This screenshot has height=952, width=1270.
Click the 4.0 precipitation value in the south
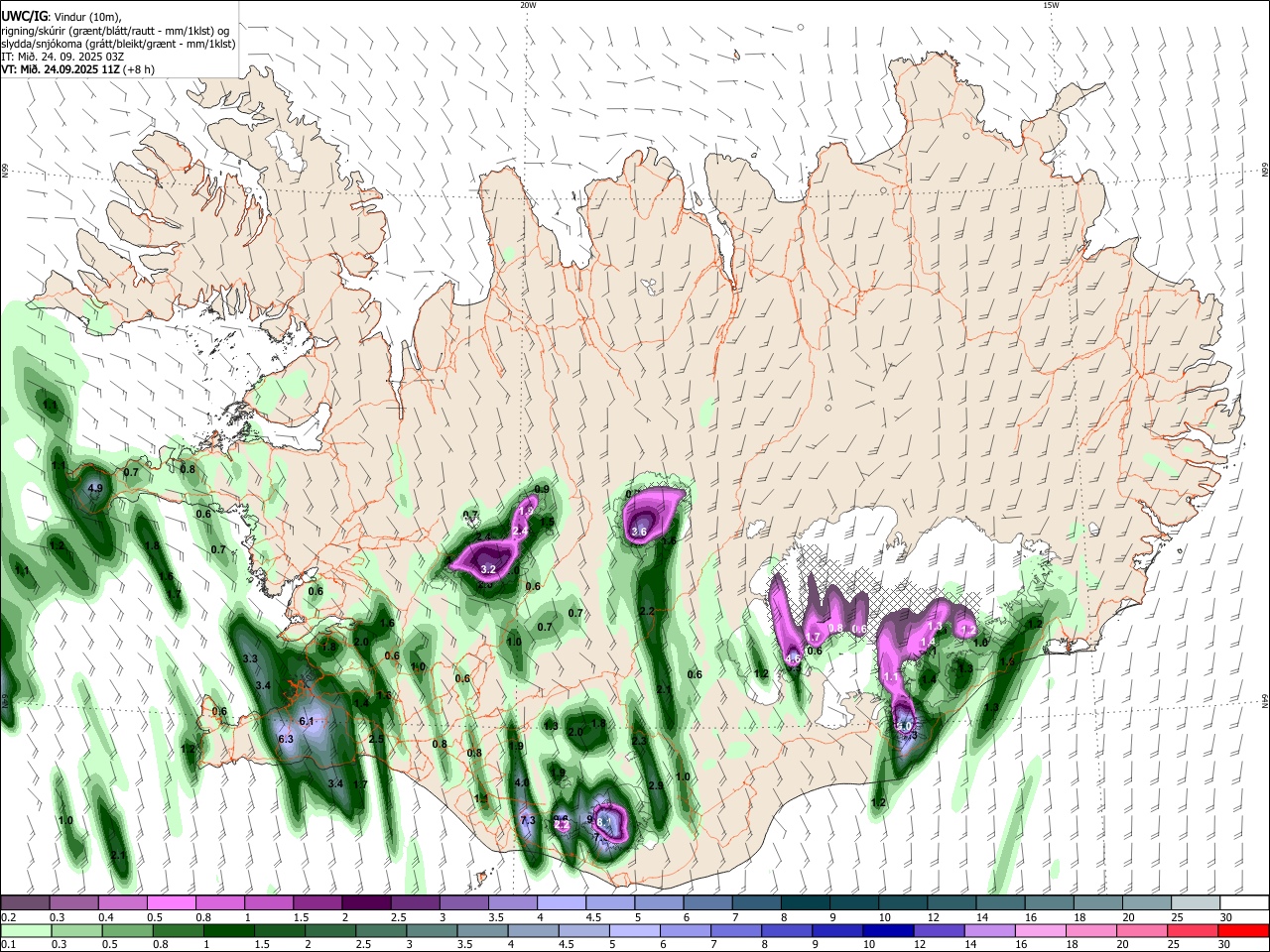tap(522, 783)
